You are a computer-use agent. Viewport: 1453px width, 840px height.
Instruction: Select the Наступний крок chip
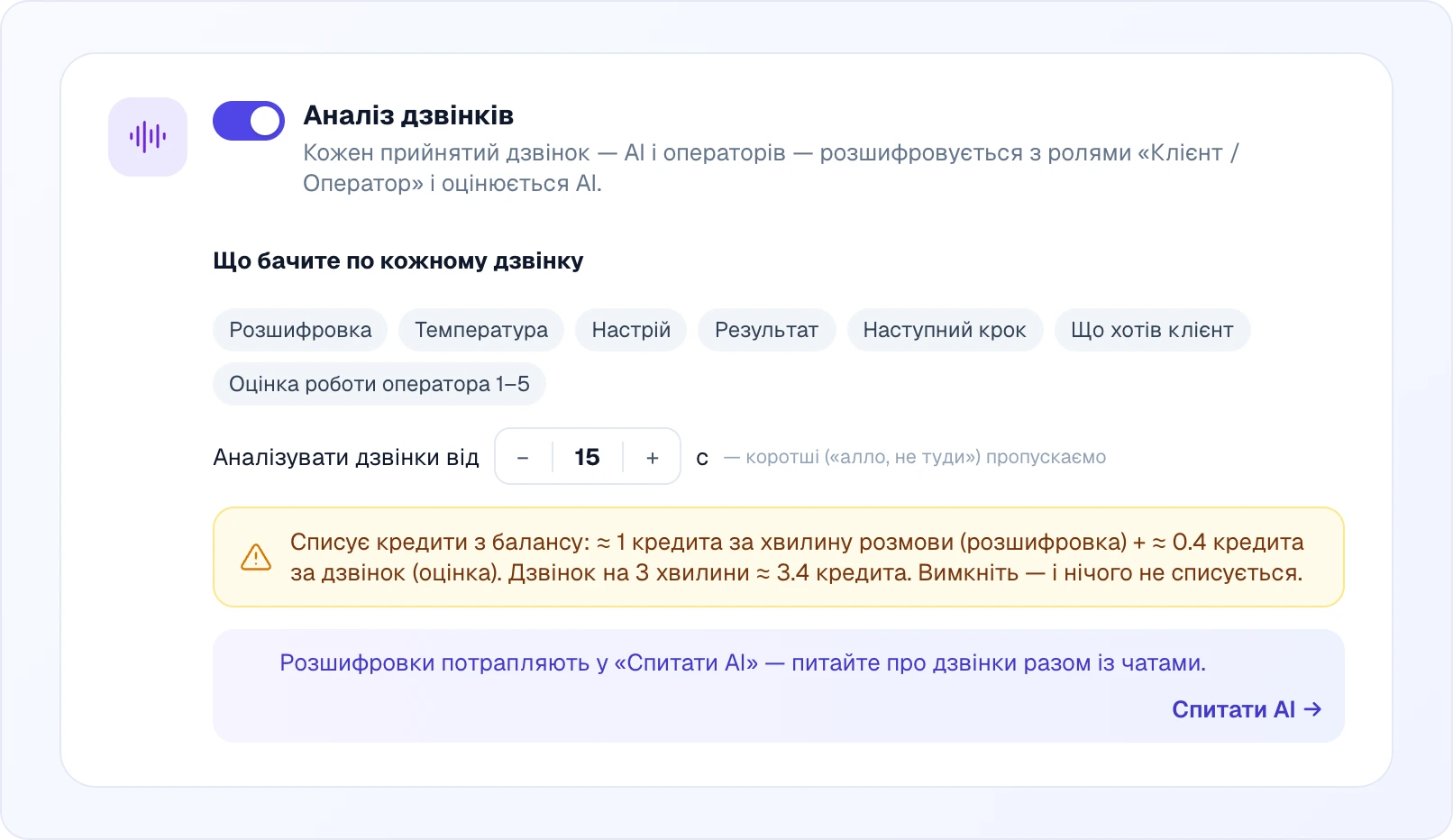tap(945, 330)
